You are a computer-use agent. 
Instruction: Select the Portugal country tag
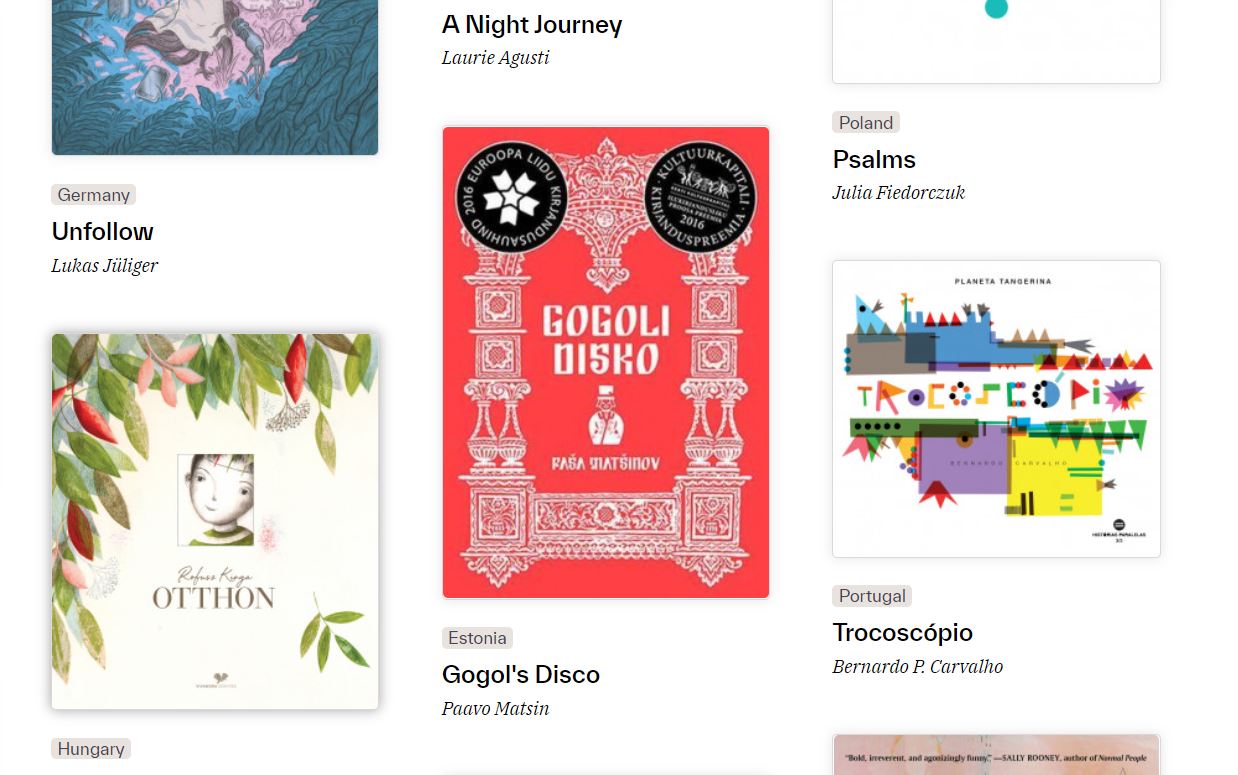(872, 596)
